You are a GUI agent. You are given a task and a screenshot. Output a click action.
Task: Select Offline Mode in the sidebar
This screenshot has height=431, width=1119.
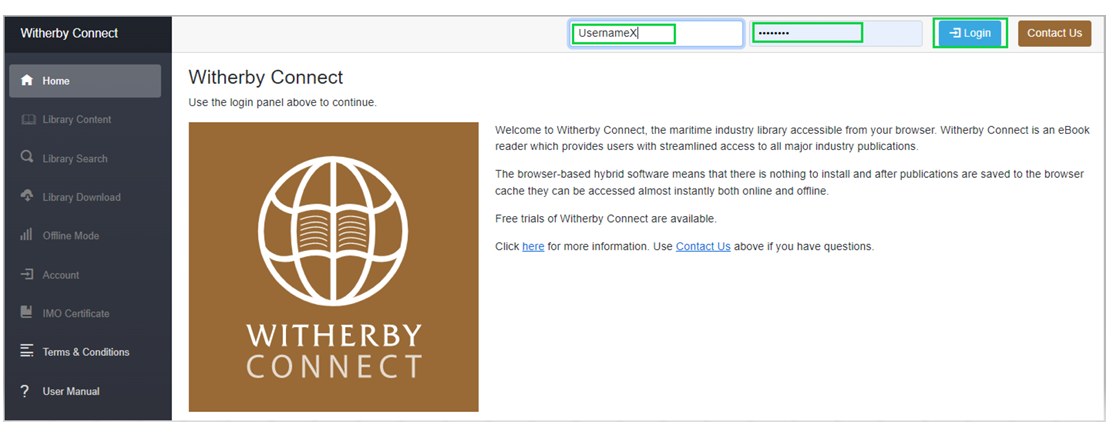click(x=71, y=236)
